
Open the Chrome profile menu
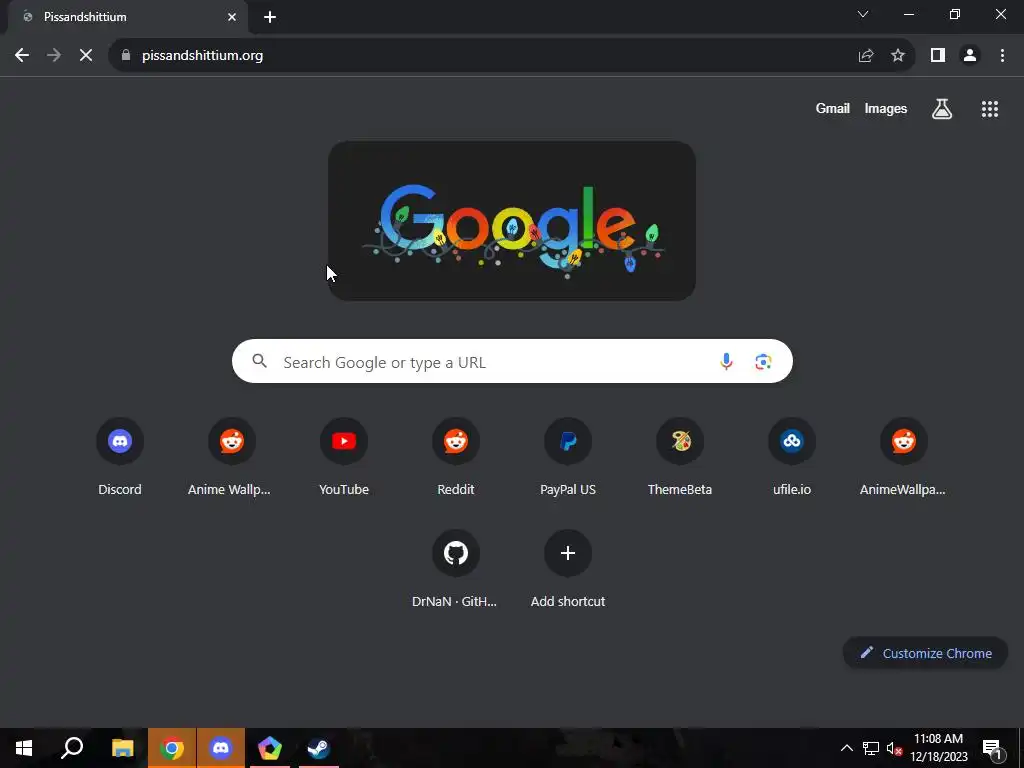click(x=970, y=56)
